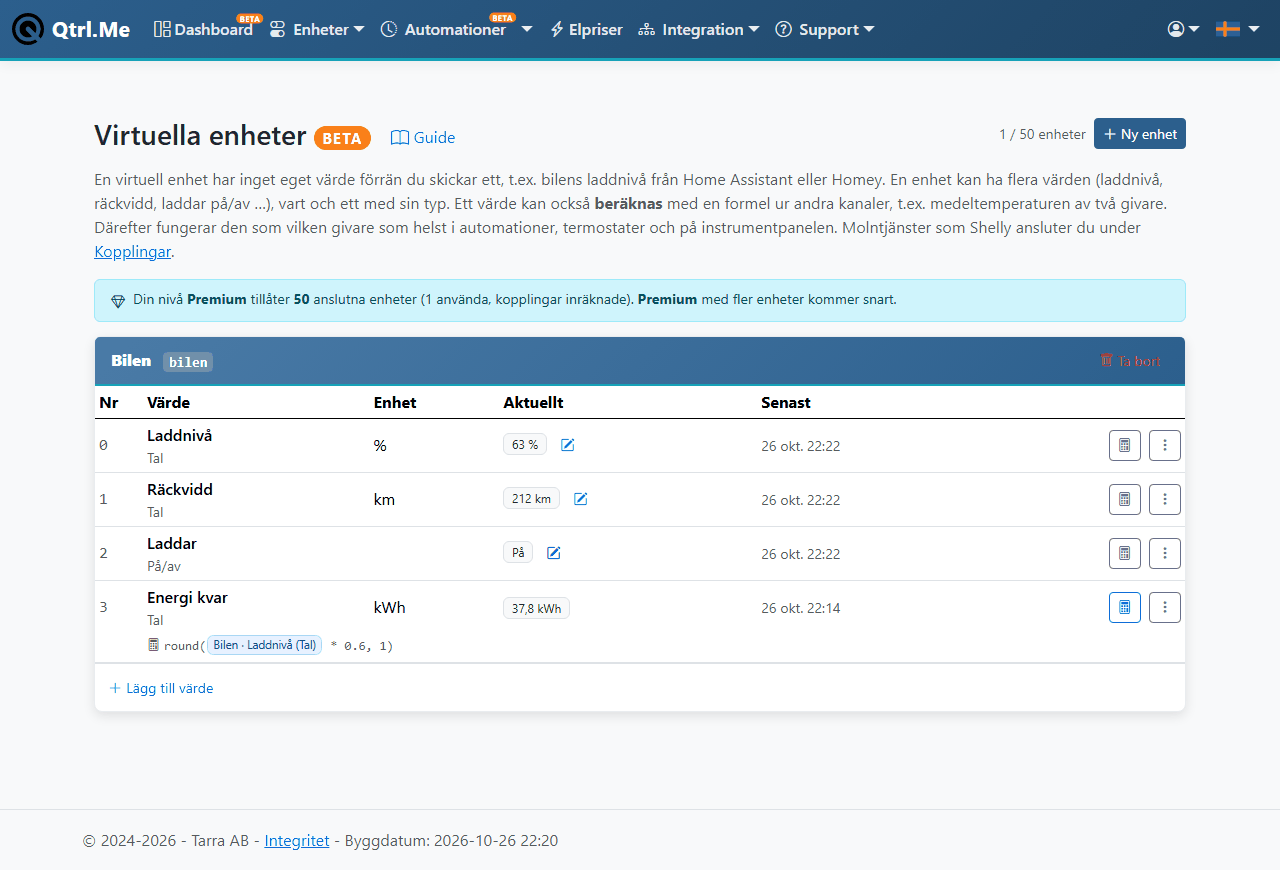Expand the Integration menu
This screenshot has width=1280, height=870.
tap(699, 30)
